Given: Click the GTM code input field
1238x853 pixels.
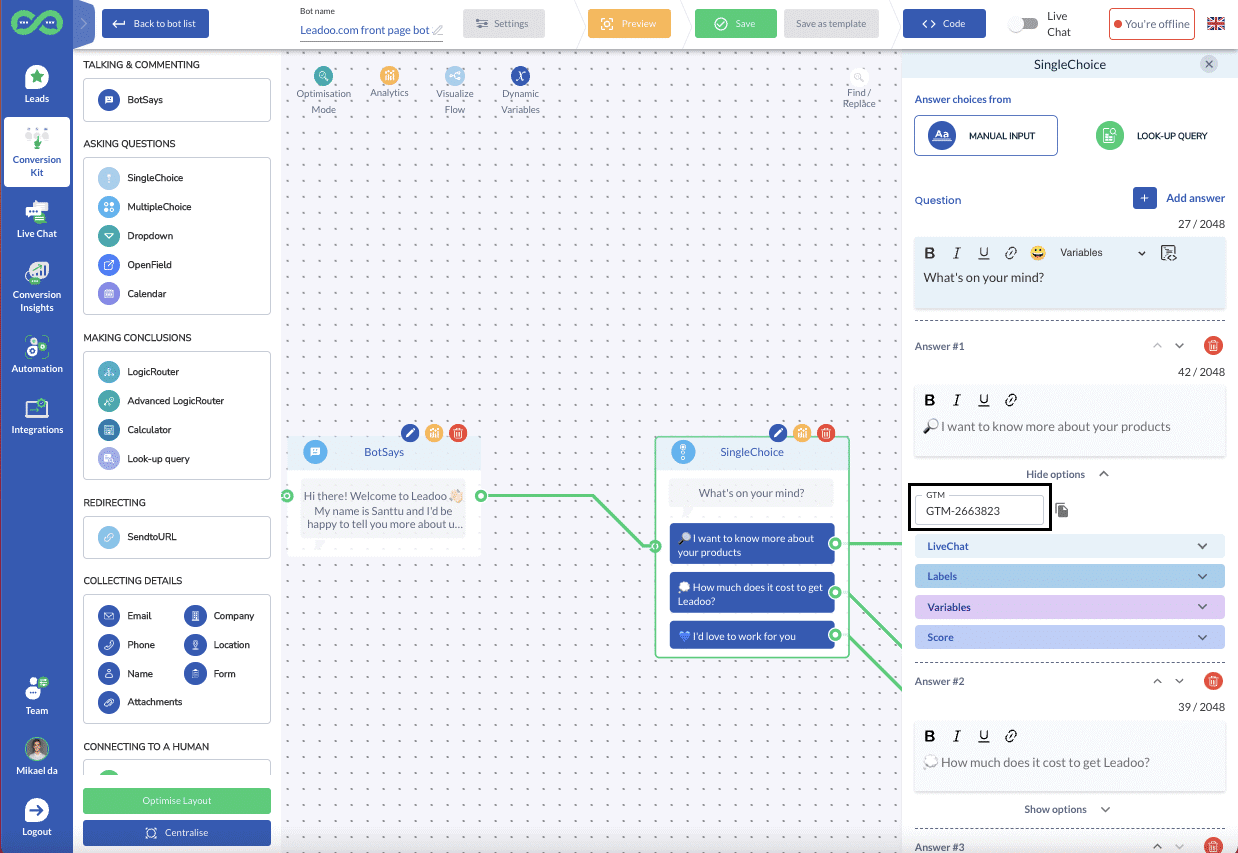Looking at the screenshot, I should tap(978, 511).
